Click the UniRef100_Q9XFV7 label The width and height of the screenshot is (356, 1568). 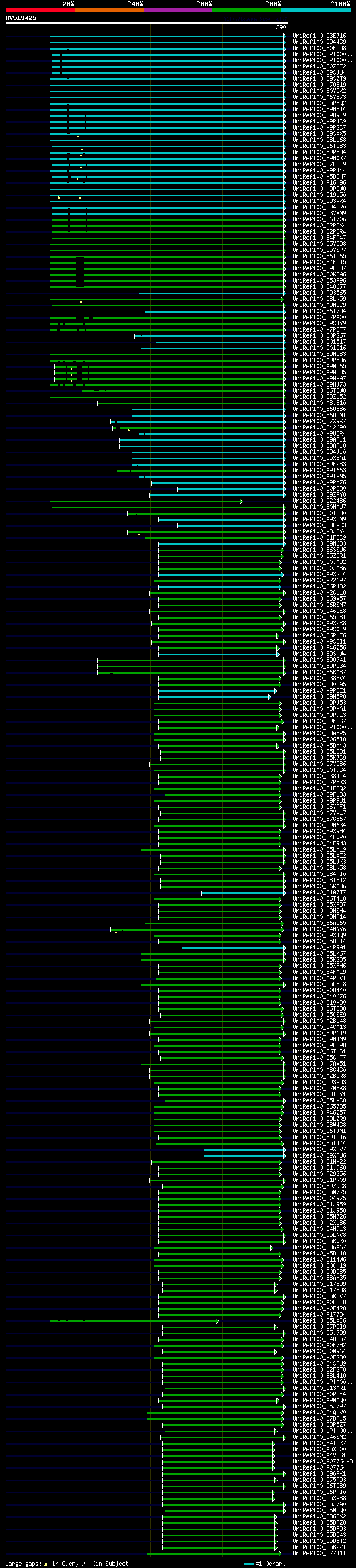(319, 1149)
